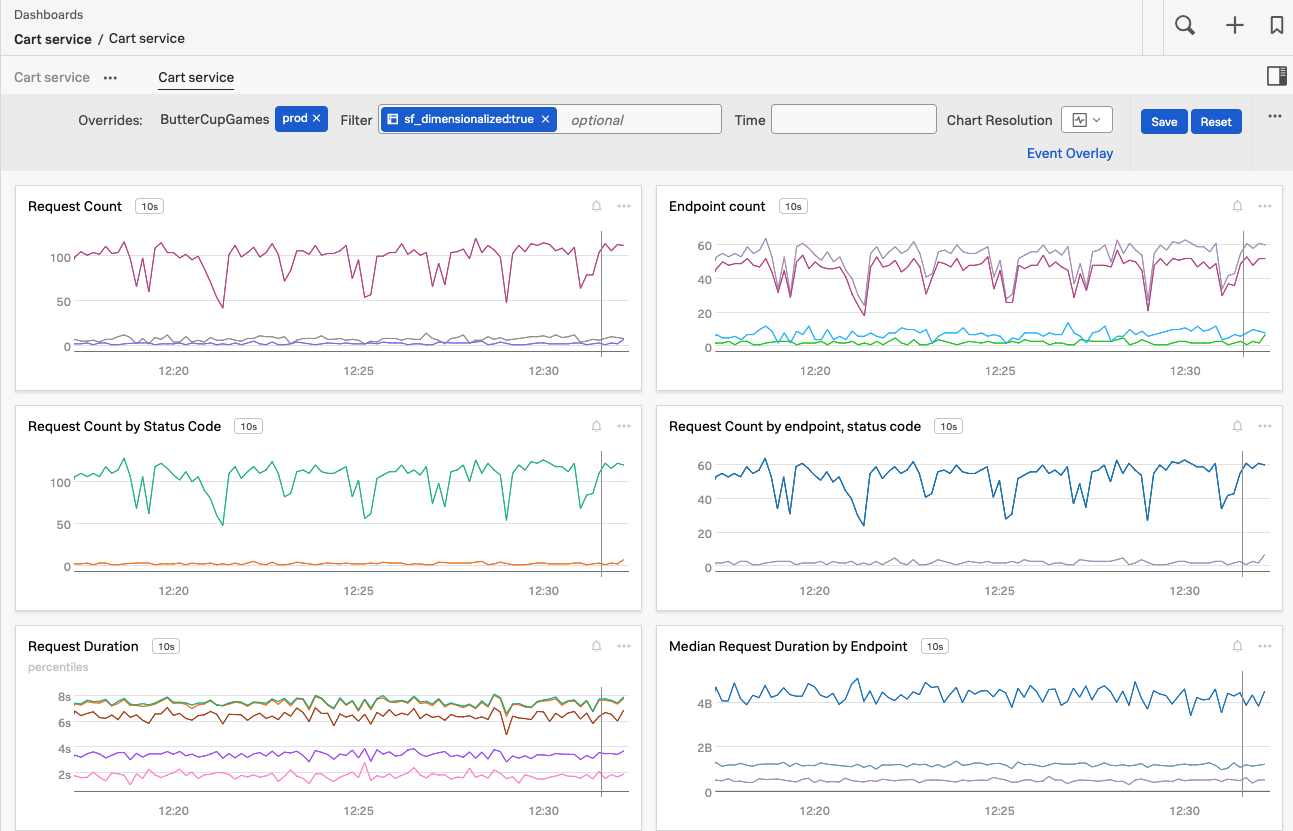Click the 10s badge on Request Count

click(149, 206)
